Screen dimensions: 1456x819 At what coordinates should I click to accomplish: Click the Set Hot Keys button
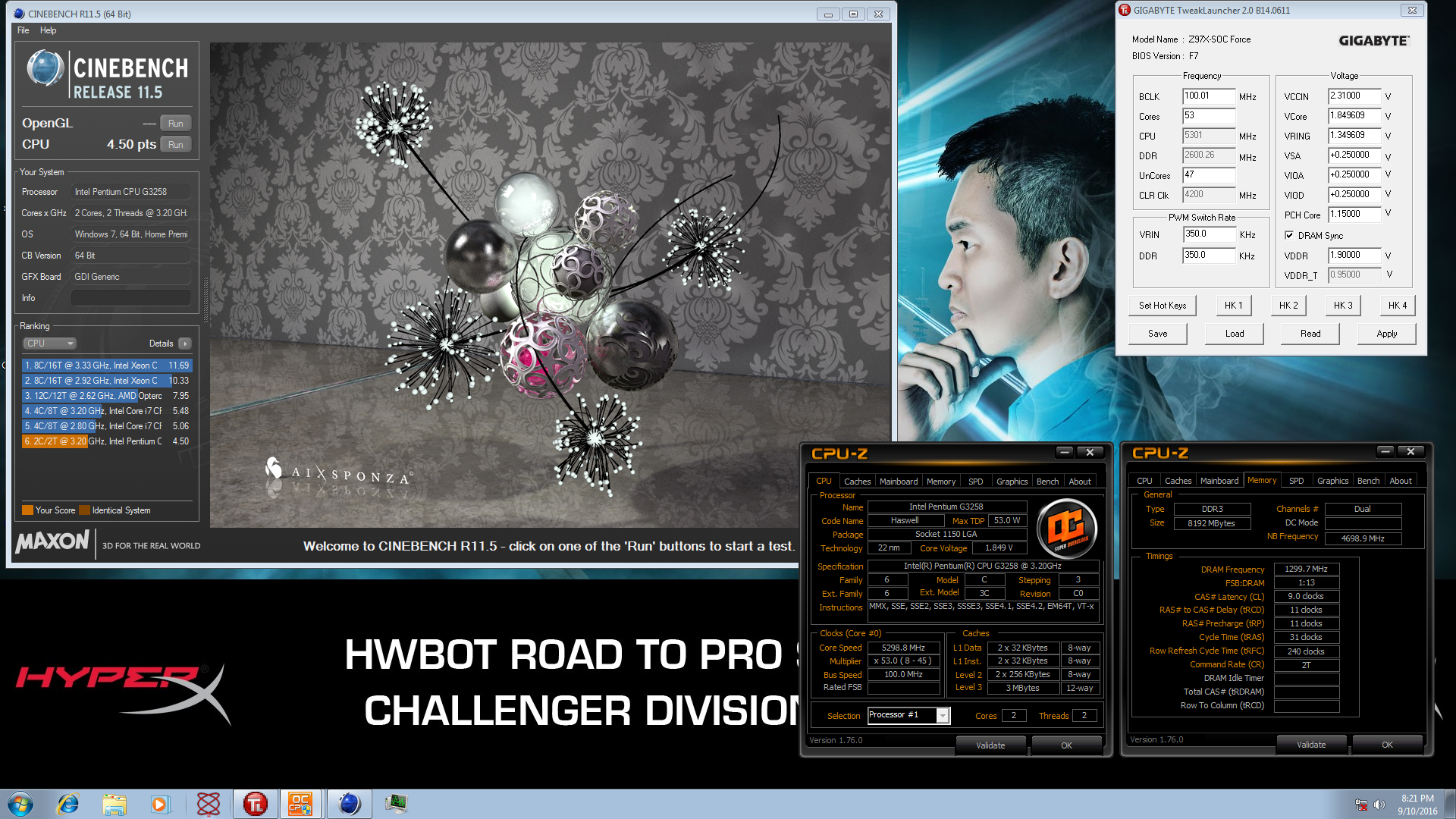point(1163,306)
